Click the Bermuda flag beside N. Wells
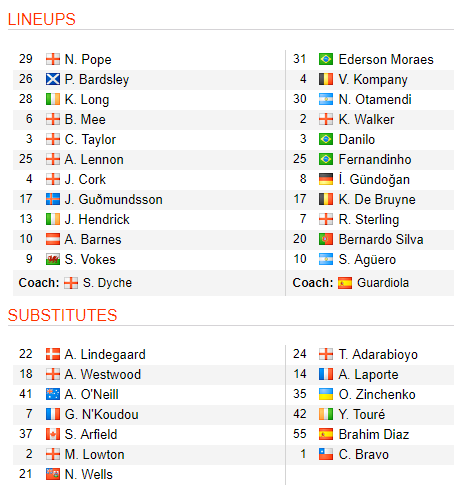The width and height of the screenshot is (454, 489). click(x=53, y=474)
